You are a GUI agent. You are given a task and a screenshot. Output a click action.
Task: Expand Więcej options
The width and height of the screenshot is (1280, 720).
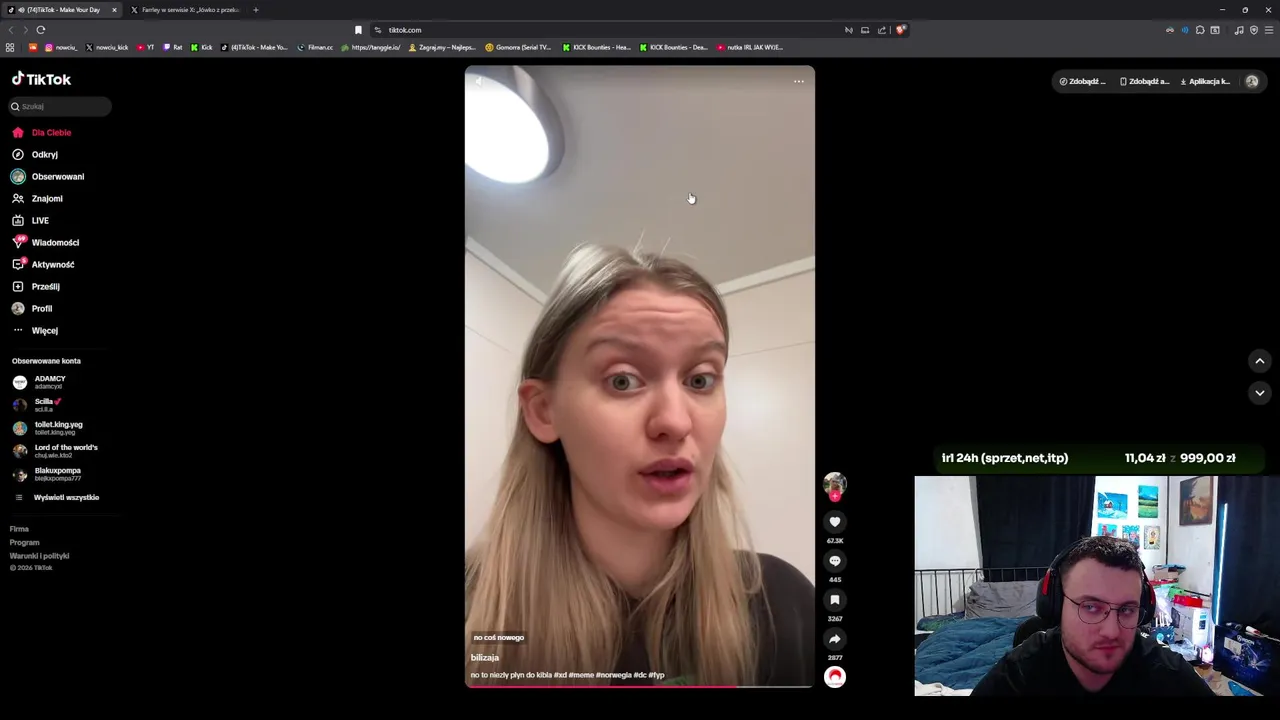[35, 331]
